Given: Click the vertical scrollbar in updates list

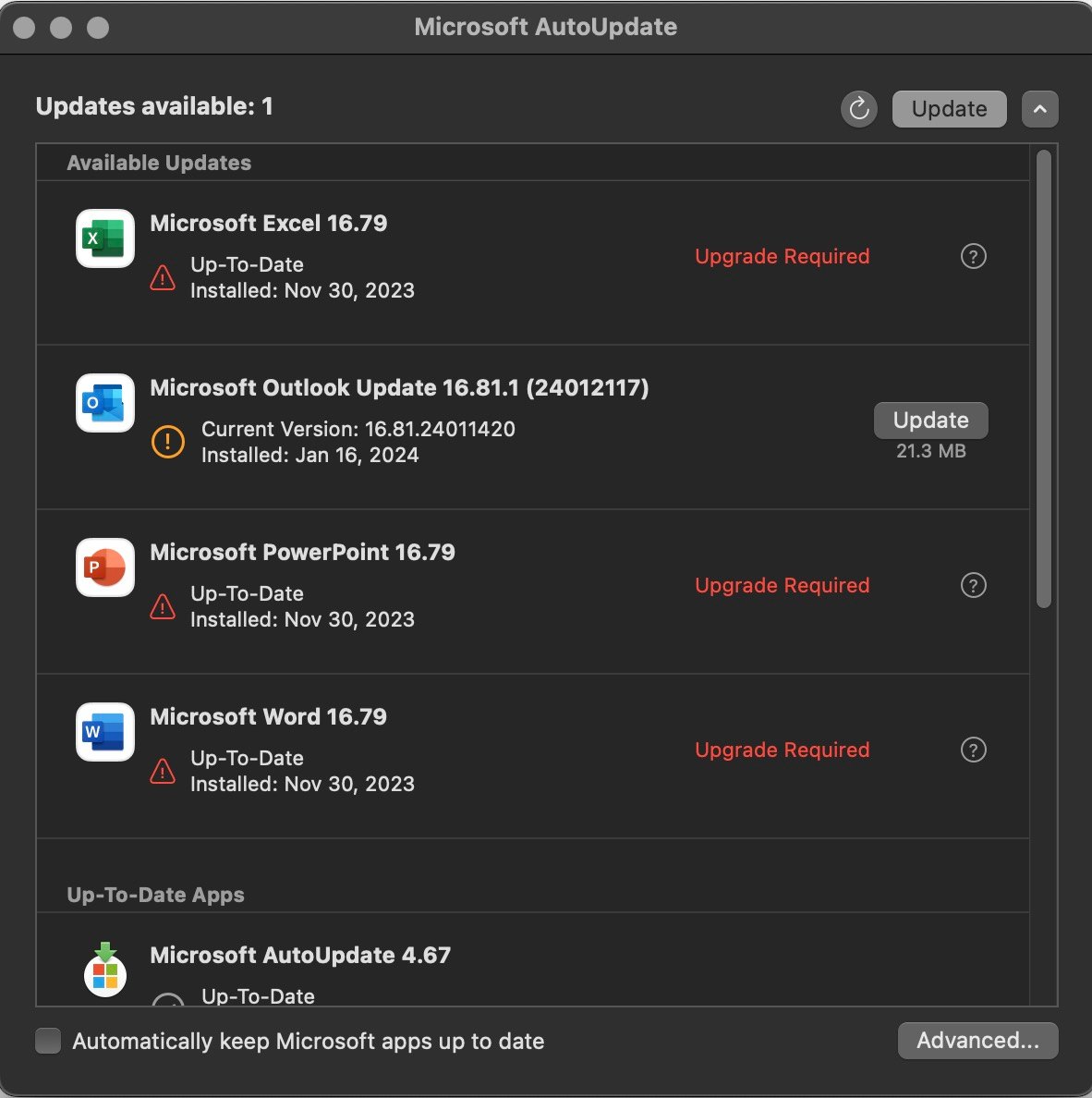Looking at the screenshot, I should 1043,379.
